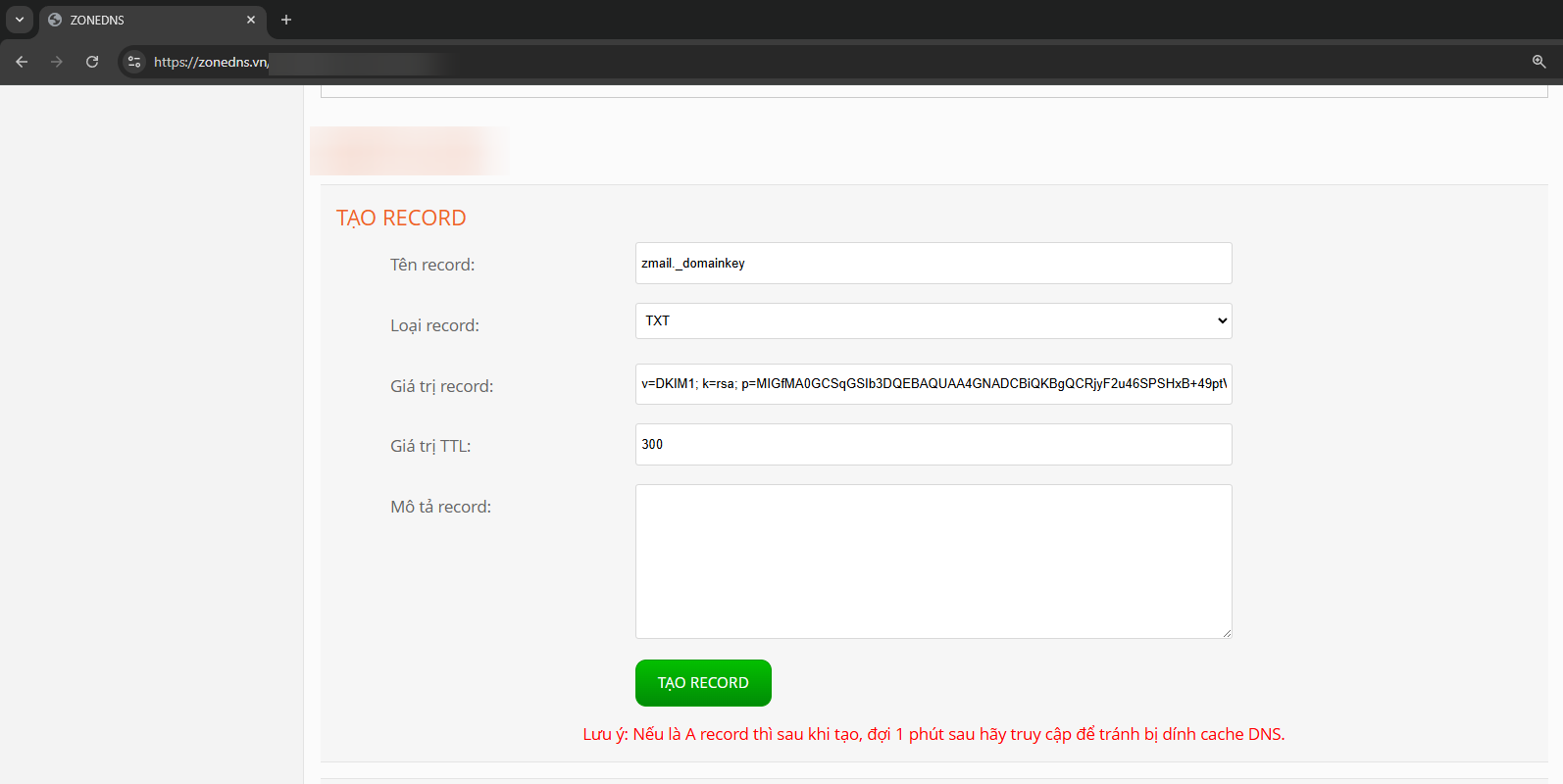This screenshot has width=1563, height=784.
Task: Reload the current page
Action: [x=92, y=62]
